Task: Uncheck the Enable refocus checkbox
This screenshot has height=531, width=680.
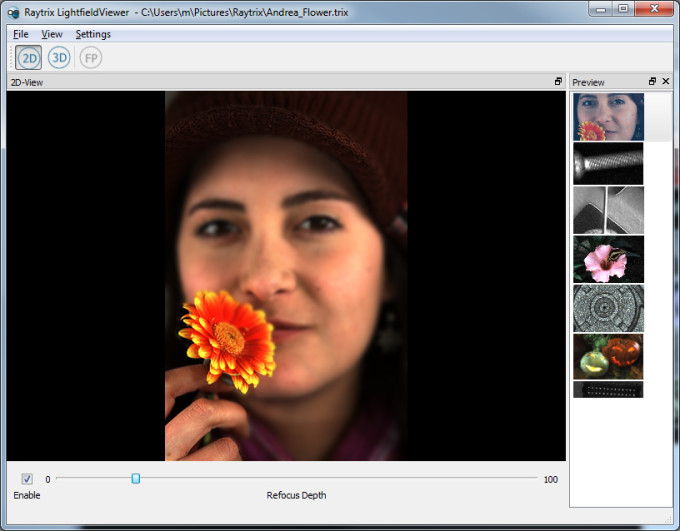Action: pos(27,479)
